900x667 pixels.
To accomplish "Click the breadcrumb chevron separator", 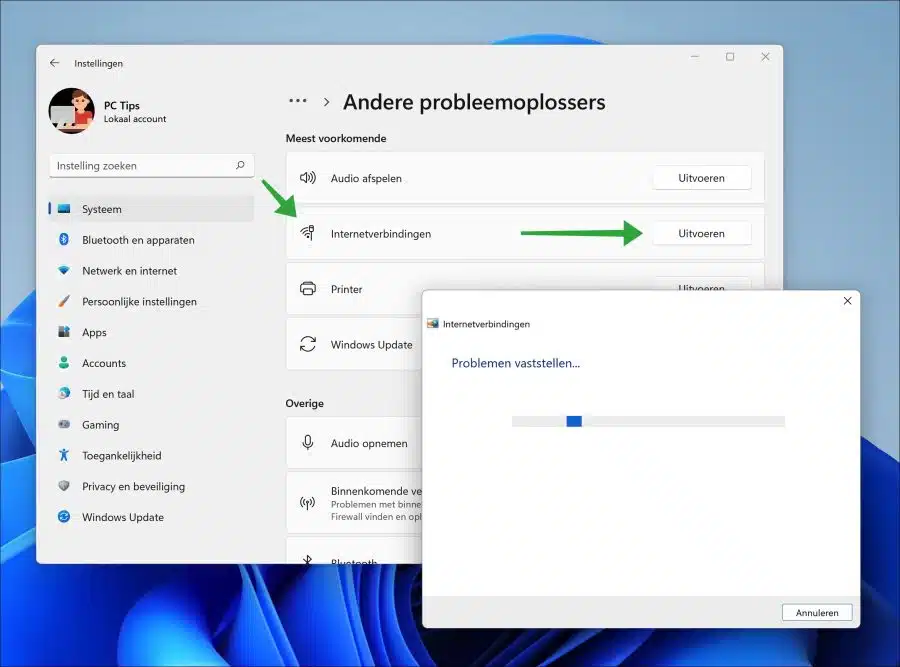I will click(326, 102).
